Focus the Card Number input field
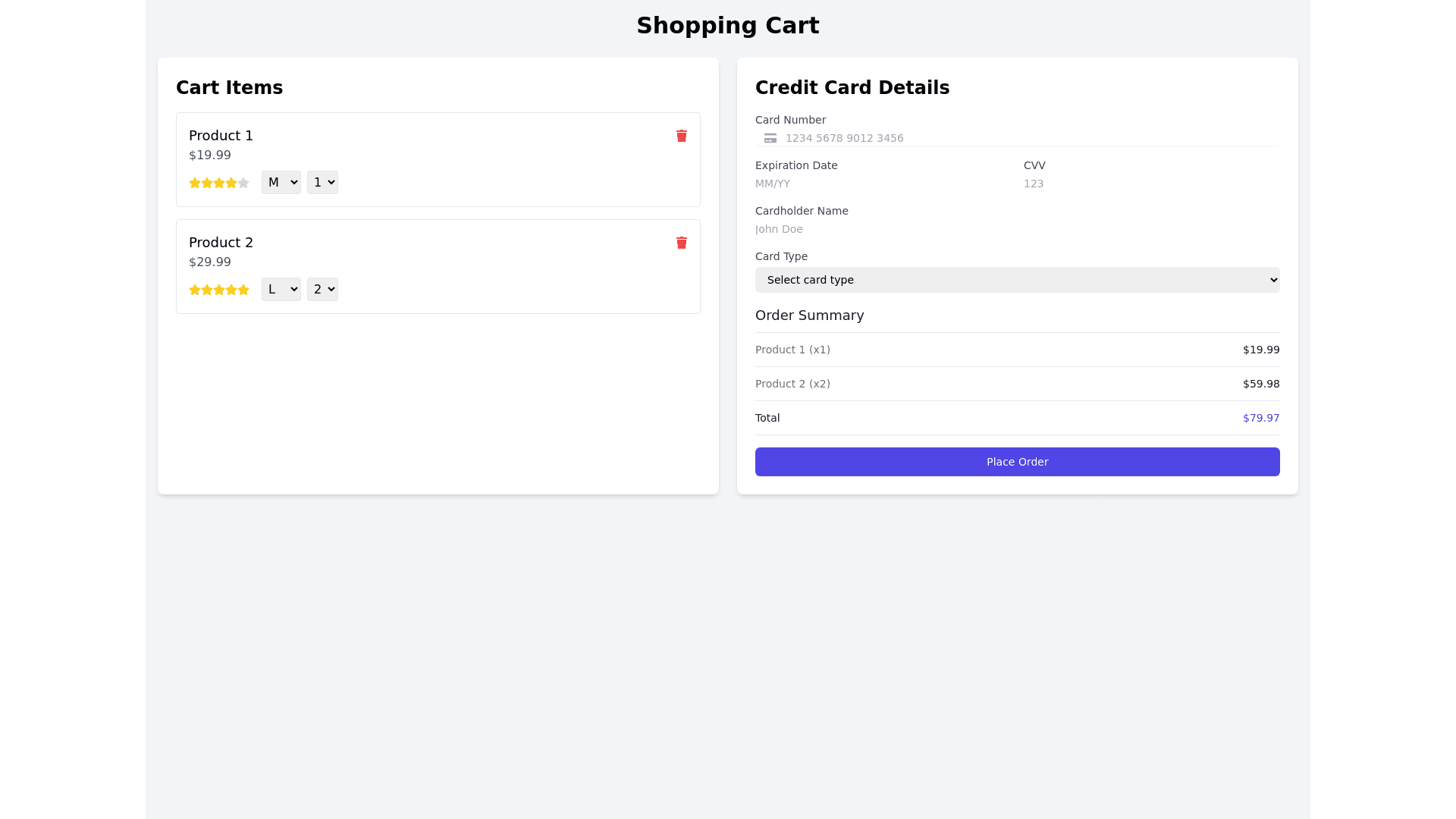The image size is (1456, 819). tap(1024, 138)
